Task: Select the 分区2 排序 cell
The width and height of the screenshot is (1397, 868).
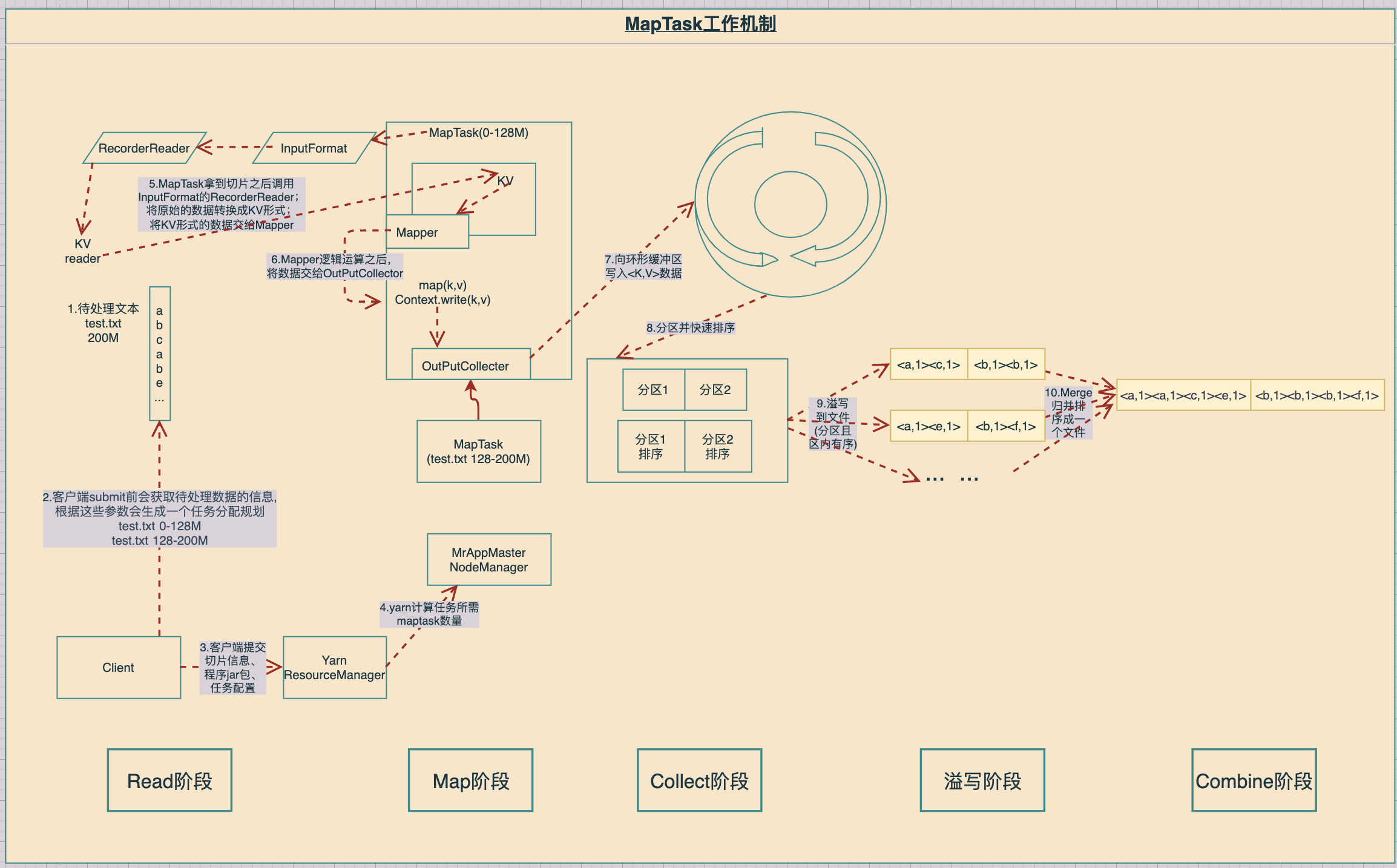Action: click(x=718, y=447)
